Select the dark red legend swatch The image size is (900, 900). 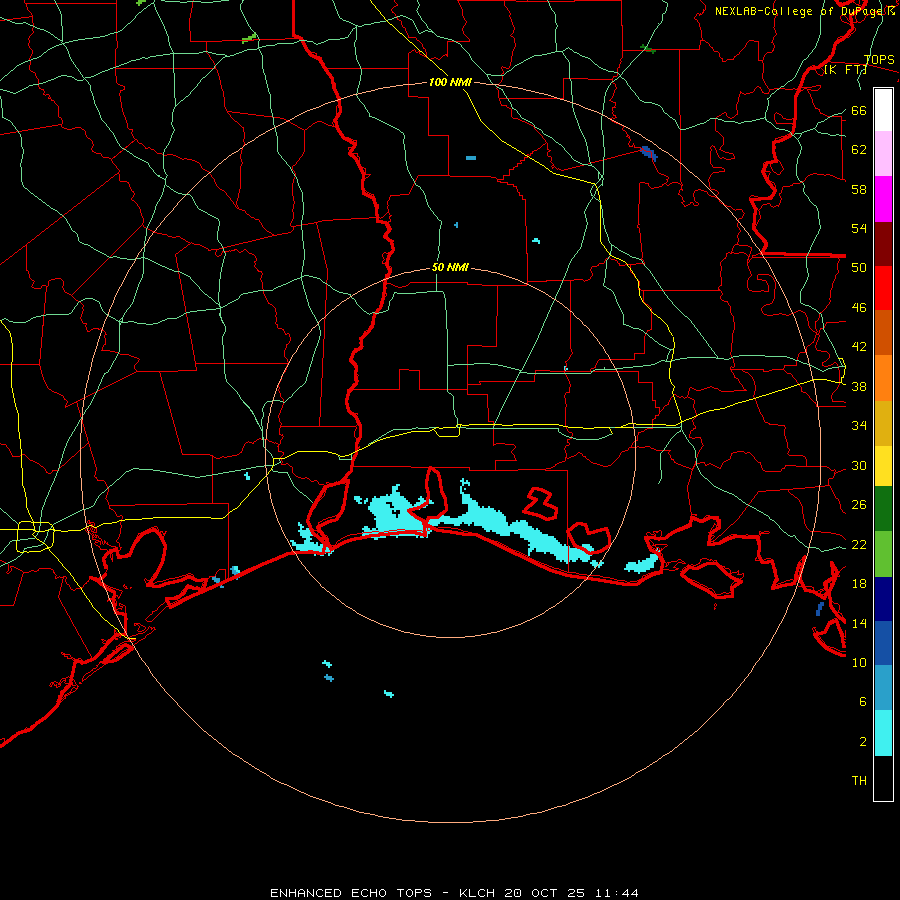pyautogui.click(x=883, y=244)
